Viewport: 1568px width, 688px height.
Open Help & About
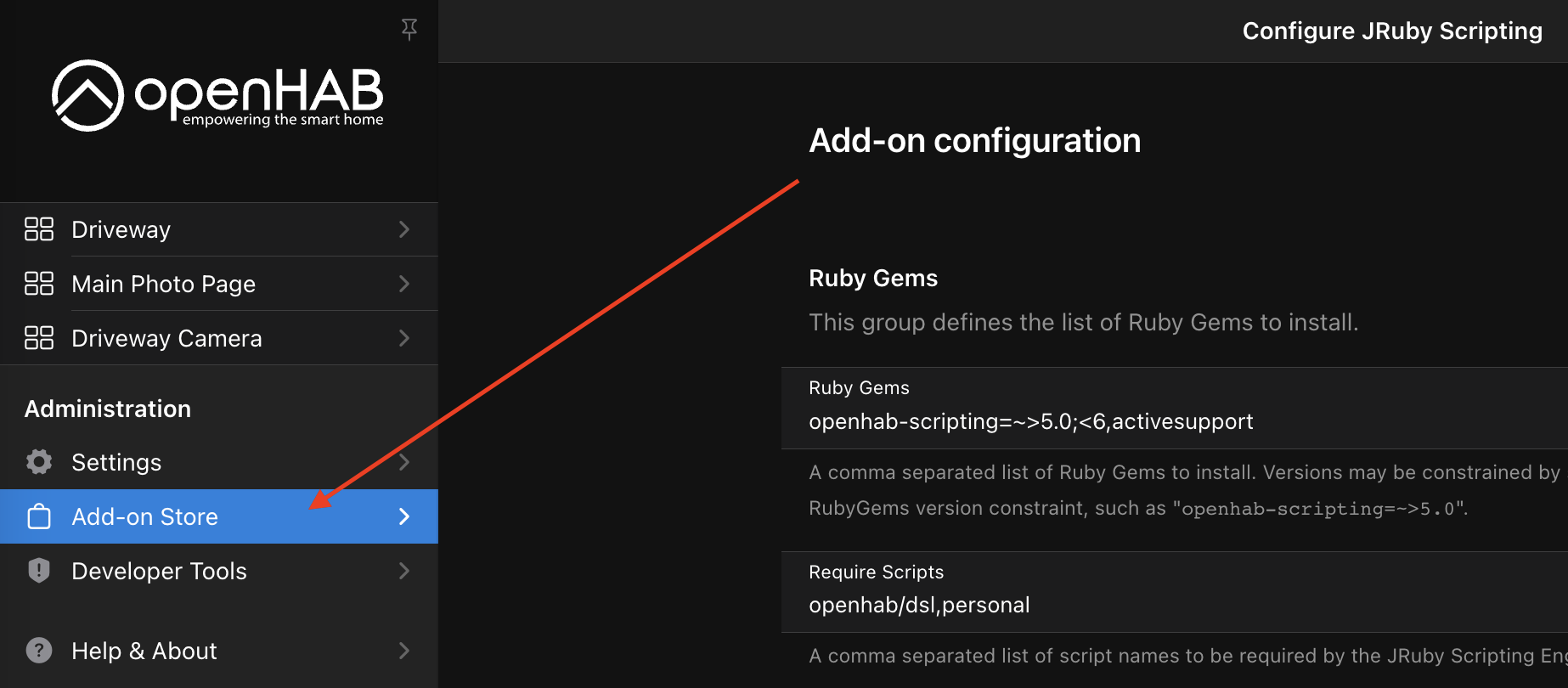(x=144, y=650)
